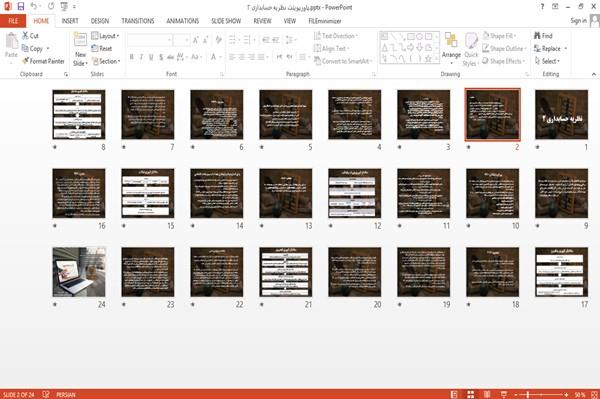Toggle Bold formatting button
Image resolution: width=600 pixels, height=399 pixels.
point(132,57)
